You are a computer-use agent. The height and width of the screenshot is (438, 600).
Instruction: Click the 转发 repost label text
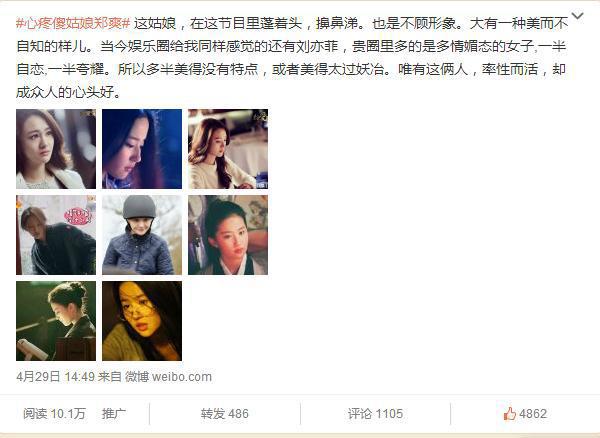point(213,414)
